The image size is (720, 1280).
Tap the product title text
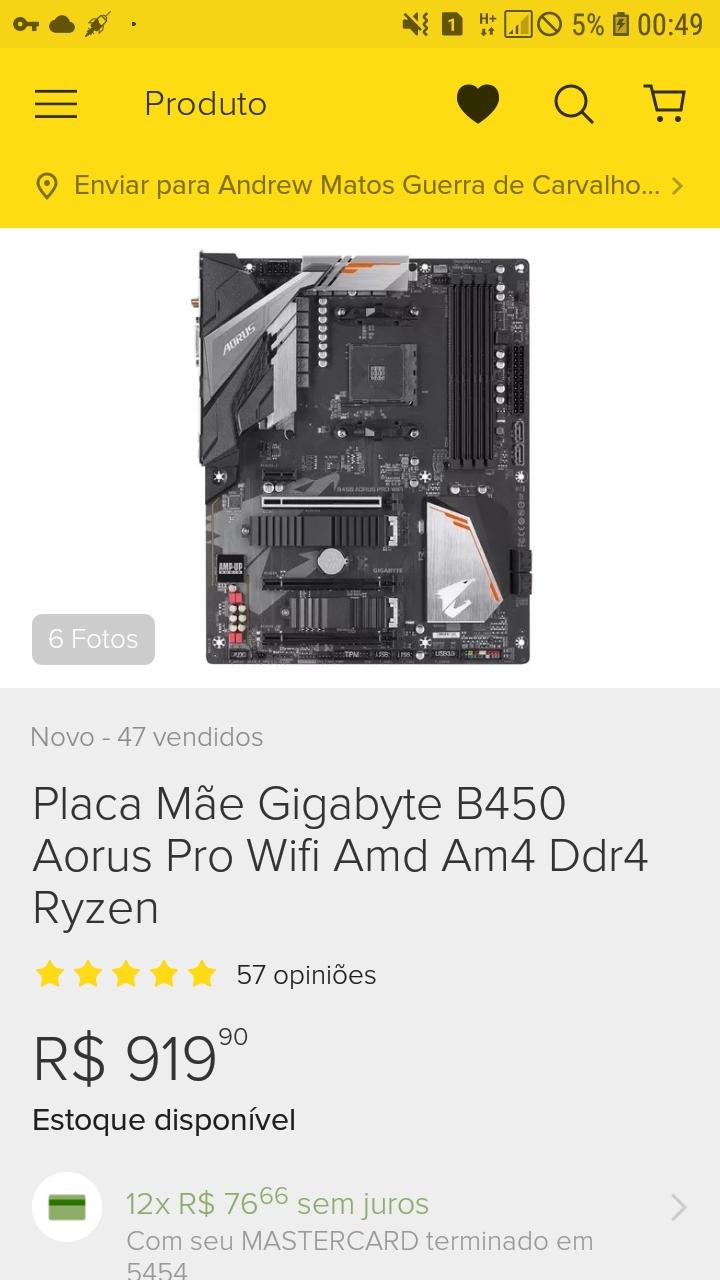(x=341, y=856)
